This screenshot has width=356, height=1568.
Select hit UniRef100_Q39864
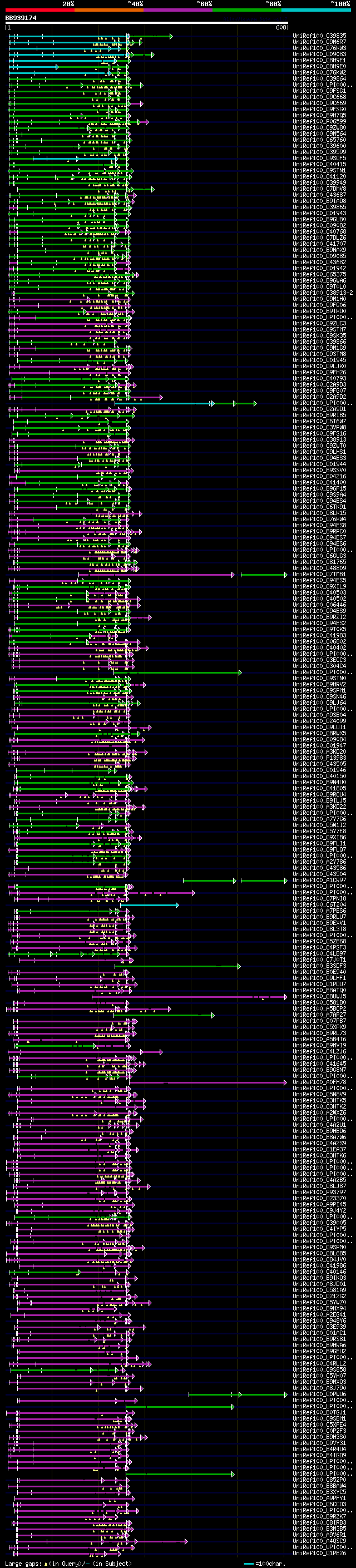319,78
